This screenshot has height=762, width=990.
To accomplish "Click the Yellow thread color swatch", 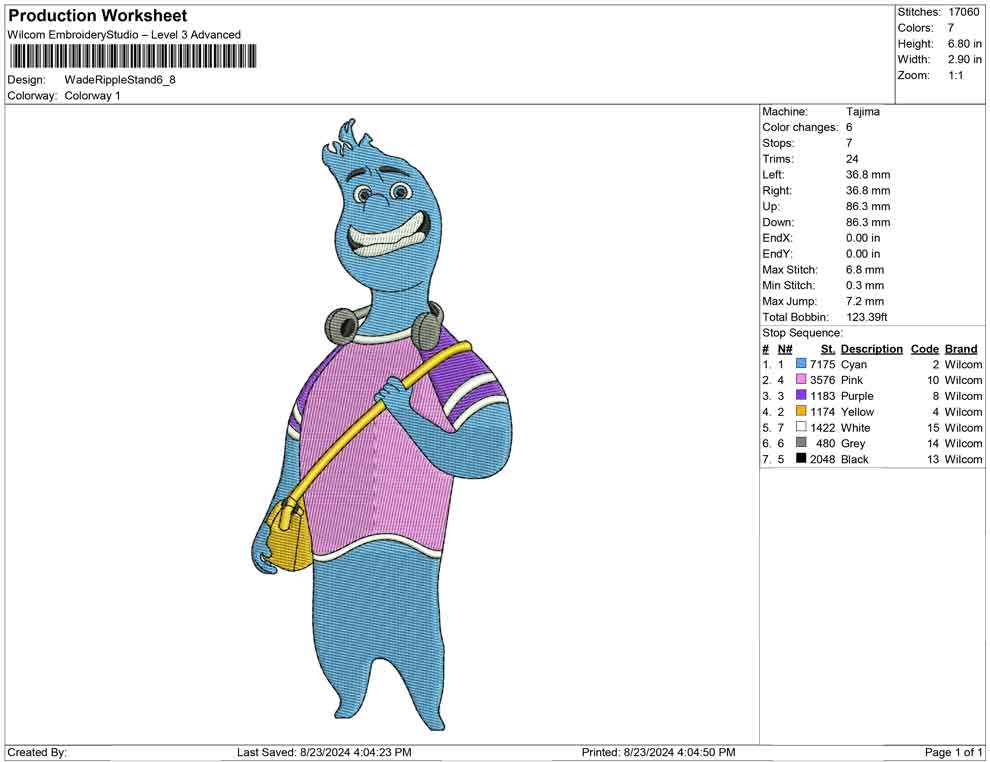I will 801,411.
